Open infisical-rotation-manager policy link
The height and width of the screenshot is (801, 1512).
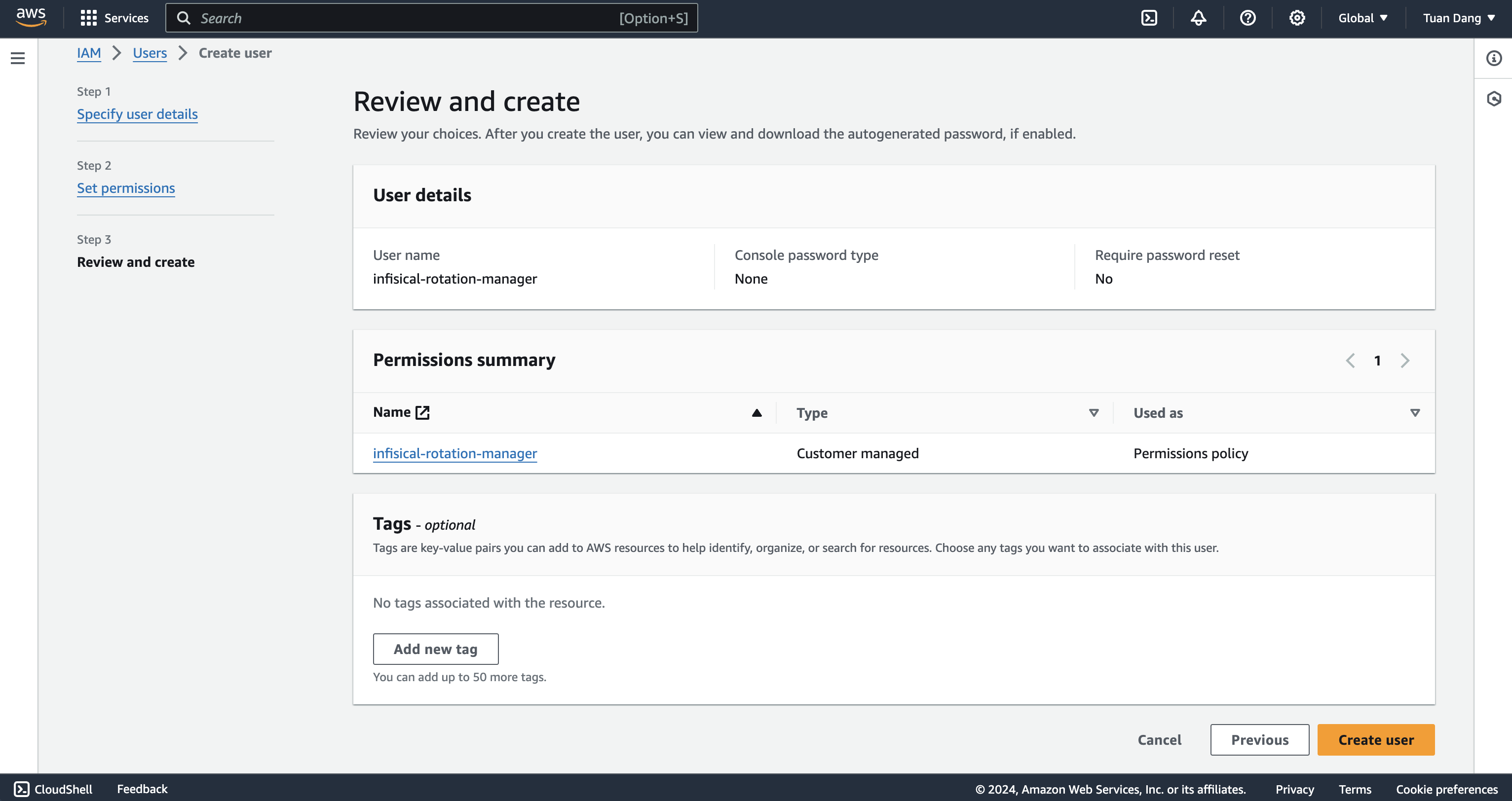click(455, 454)
